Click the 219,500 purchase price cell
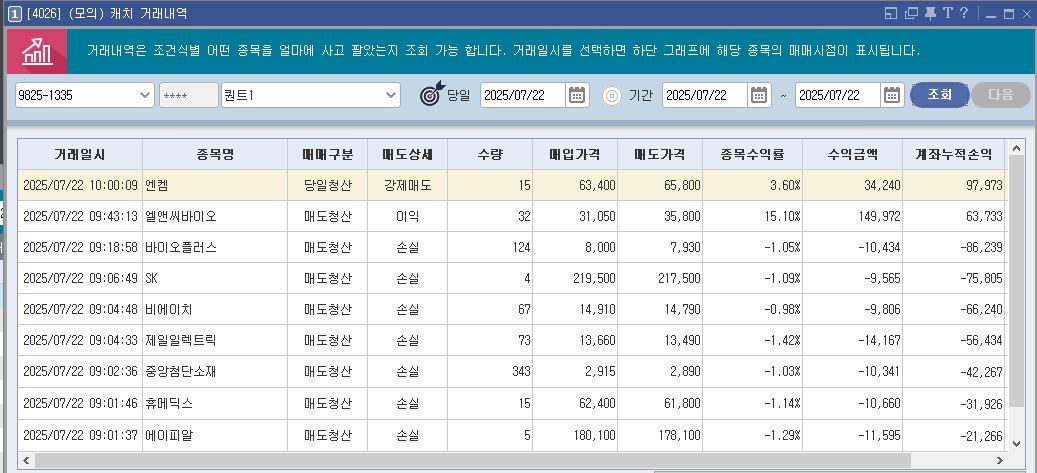Image resolution: width=1037 pixels, height=473 pixels. [575, 279]
